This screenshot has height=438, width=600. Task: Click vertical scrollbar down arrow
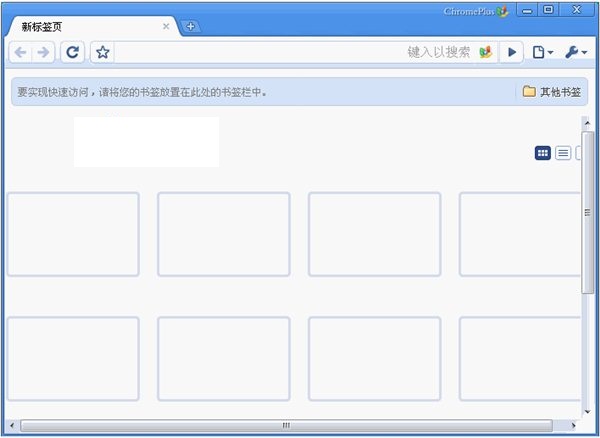(x=587, y=412)
